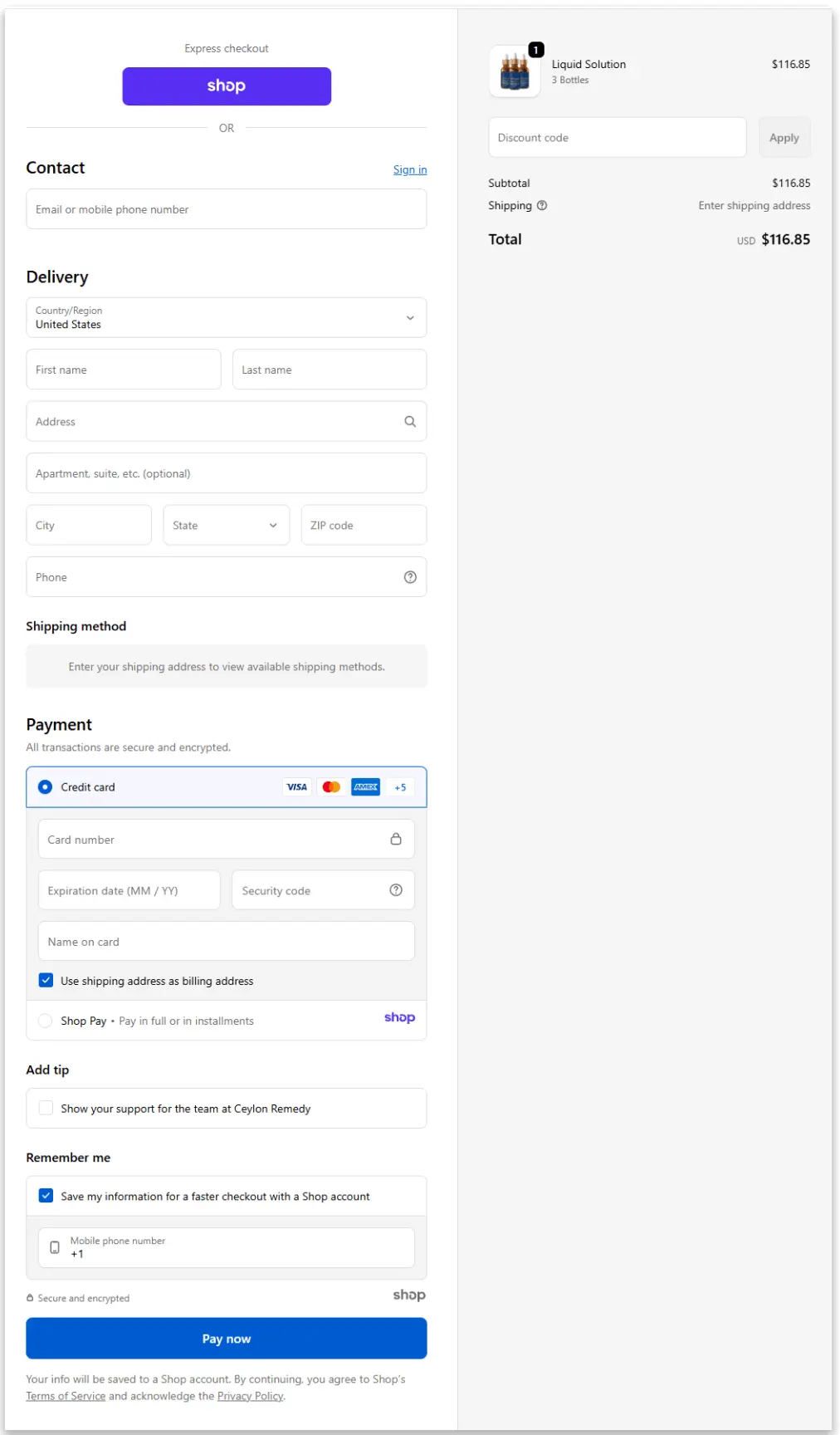840x1435 pixels.
Task: Click the '3 Bottles' variant text
Action: (570, 81)
